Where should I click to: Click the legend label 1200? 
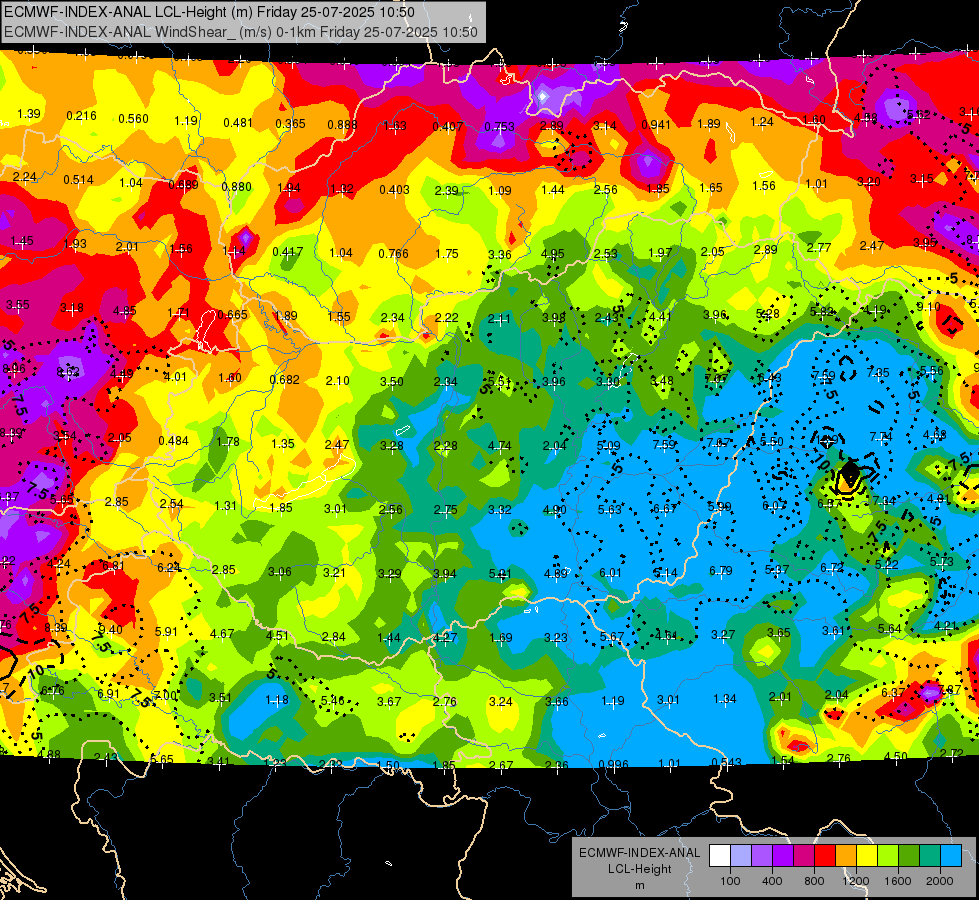(856, 881)
